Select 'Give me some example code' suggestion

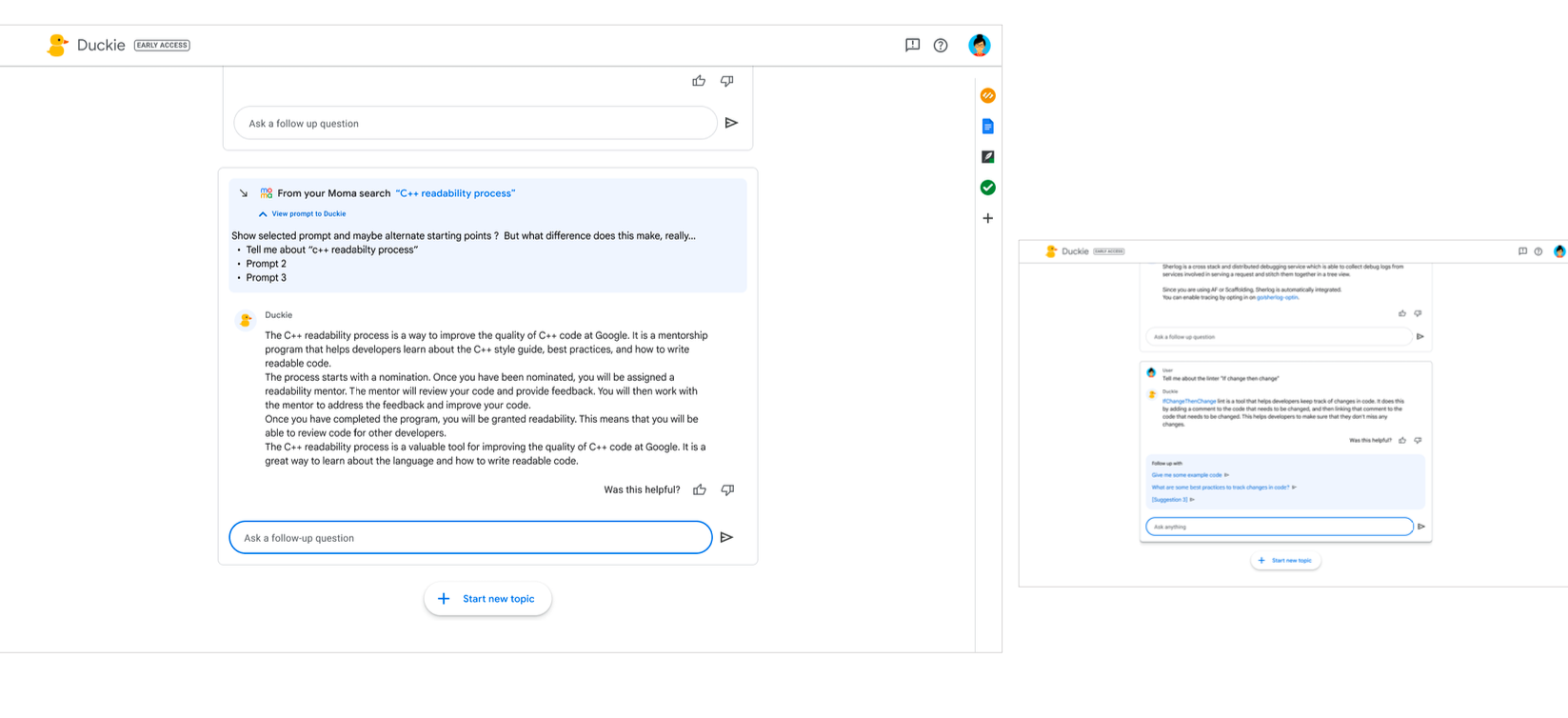pos(1190,475)
